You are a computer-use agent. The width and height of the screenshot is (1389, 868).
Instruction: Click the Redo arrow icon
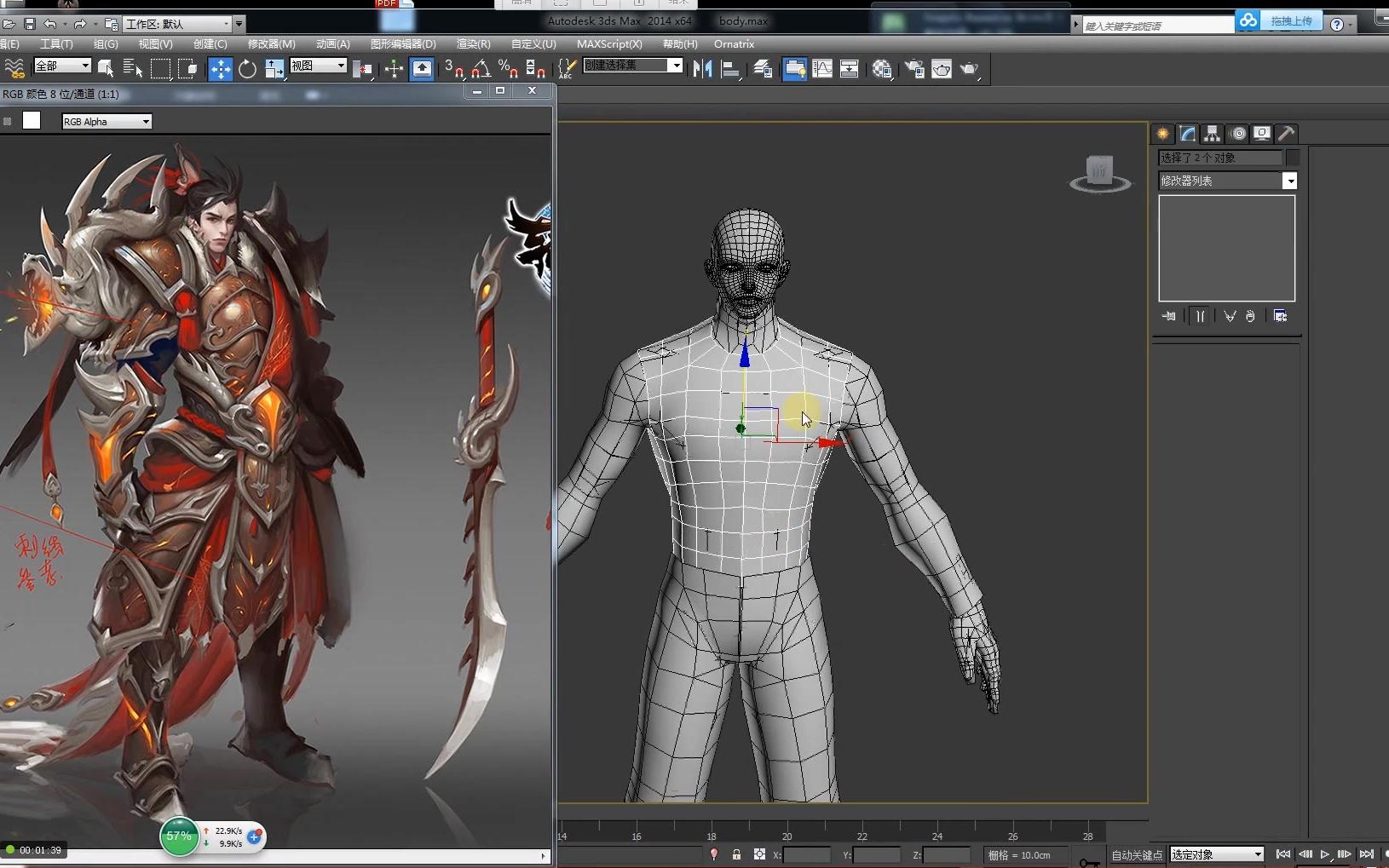pos(80,24)
